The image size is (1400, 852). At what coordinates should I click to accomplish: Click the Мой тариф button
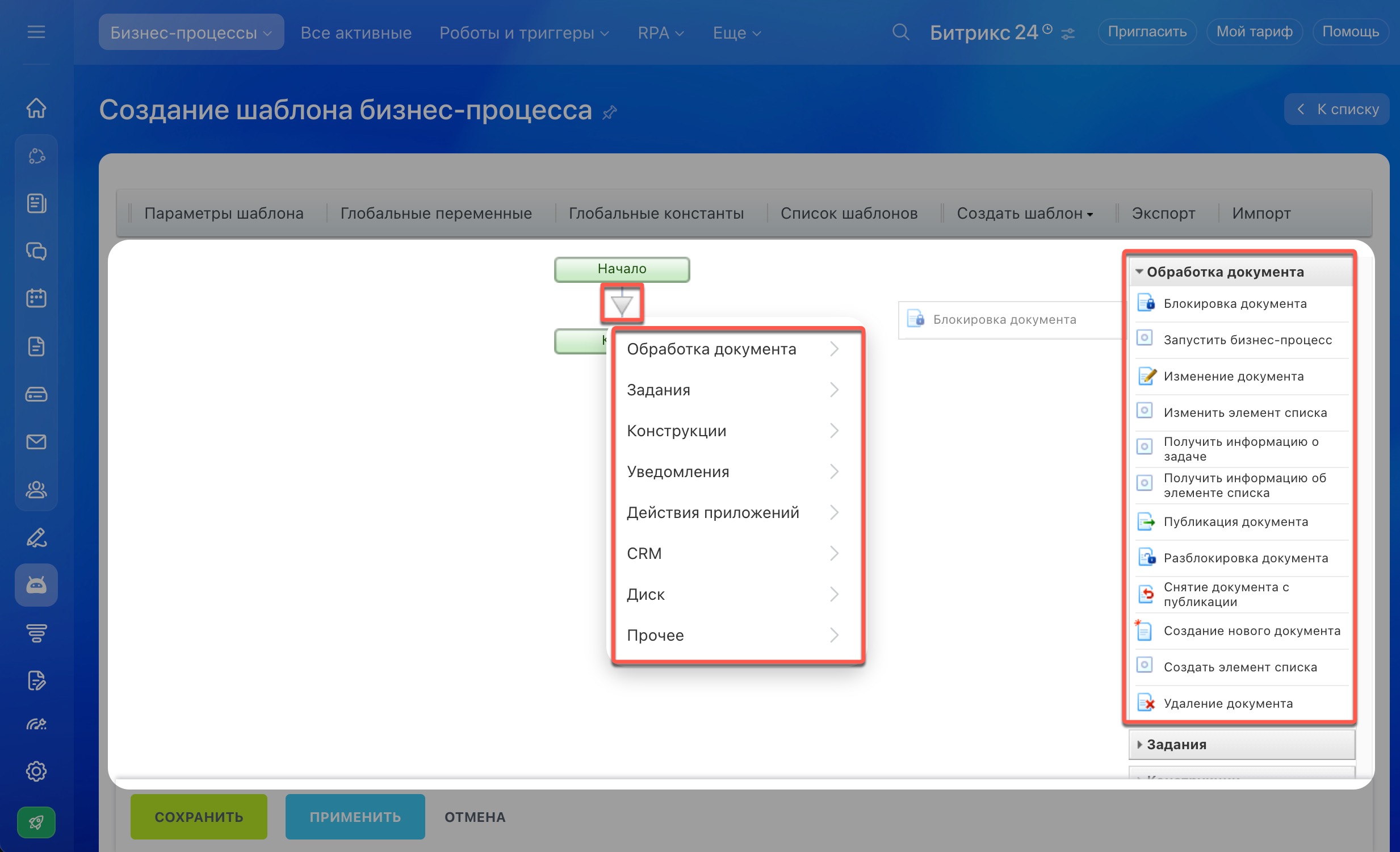[x=1254, y=32]
